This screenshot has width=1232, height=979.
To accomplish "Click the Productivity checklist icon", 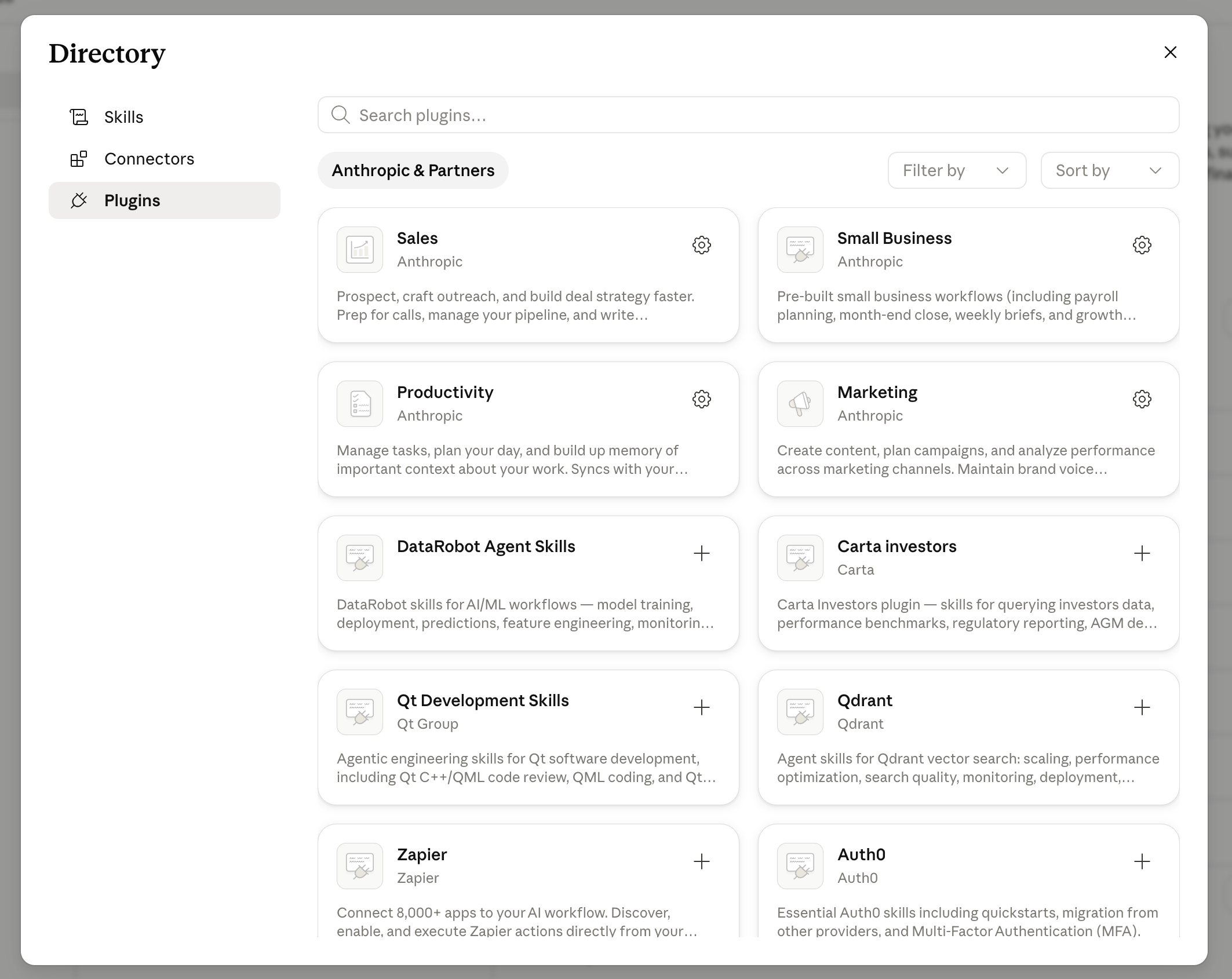I will [360, 404].
